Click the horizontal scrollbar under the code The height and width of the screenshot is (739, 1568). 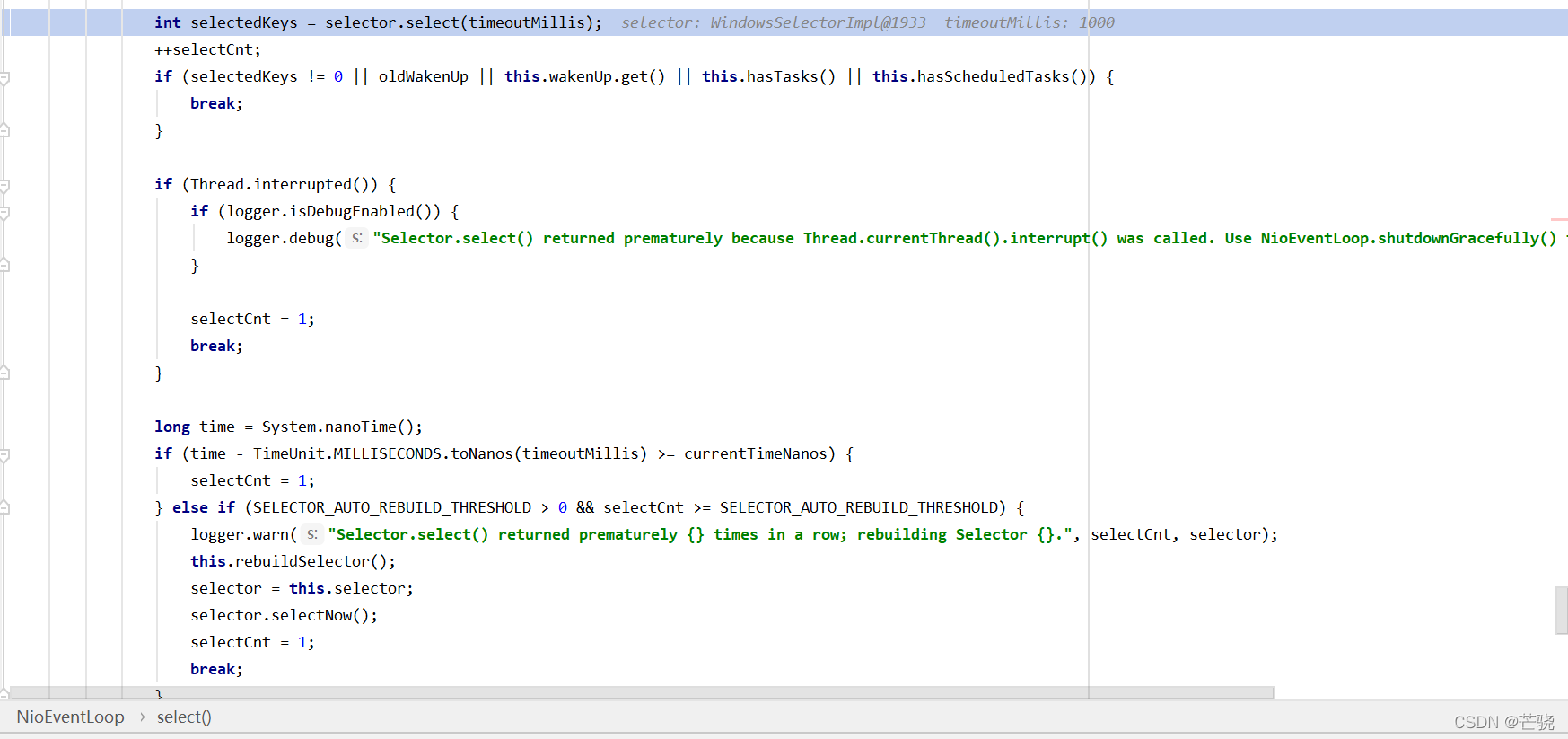point(642,692)
